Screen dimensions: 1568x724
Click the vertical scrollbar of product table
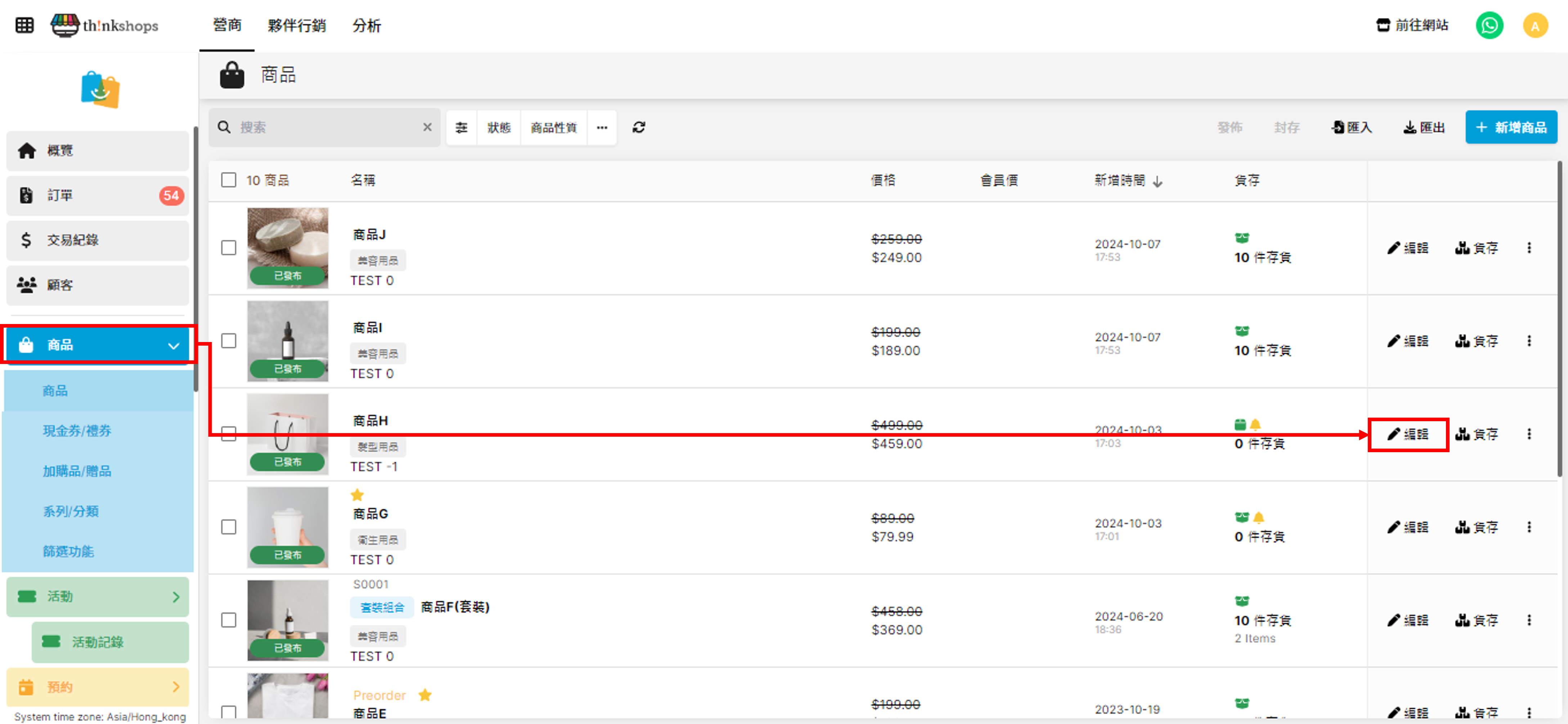pos(1560,316)
